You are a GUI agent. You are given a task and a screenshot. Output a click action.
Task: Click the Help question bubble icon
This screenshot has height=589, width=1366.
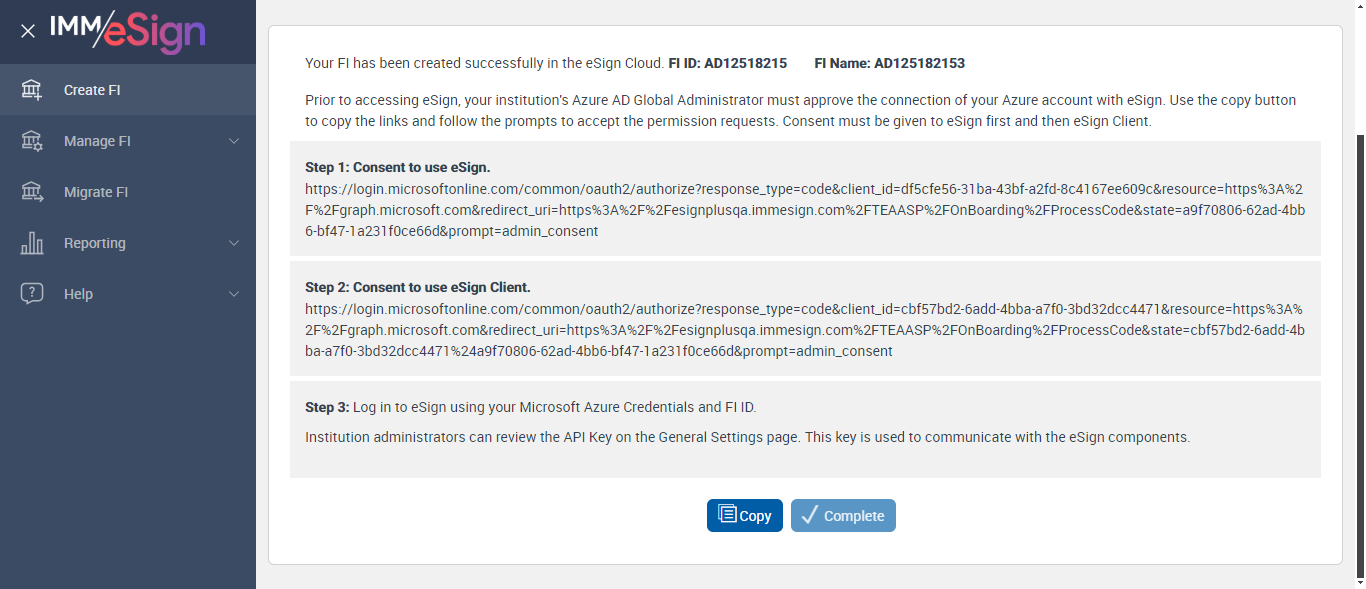32,294
